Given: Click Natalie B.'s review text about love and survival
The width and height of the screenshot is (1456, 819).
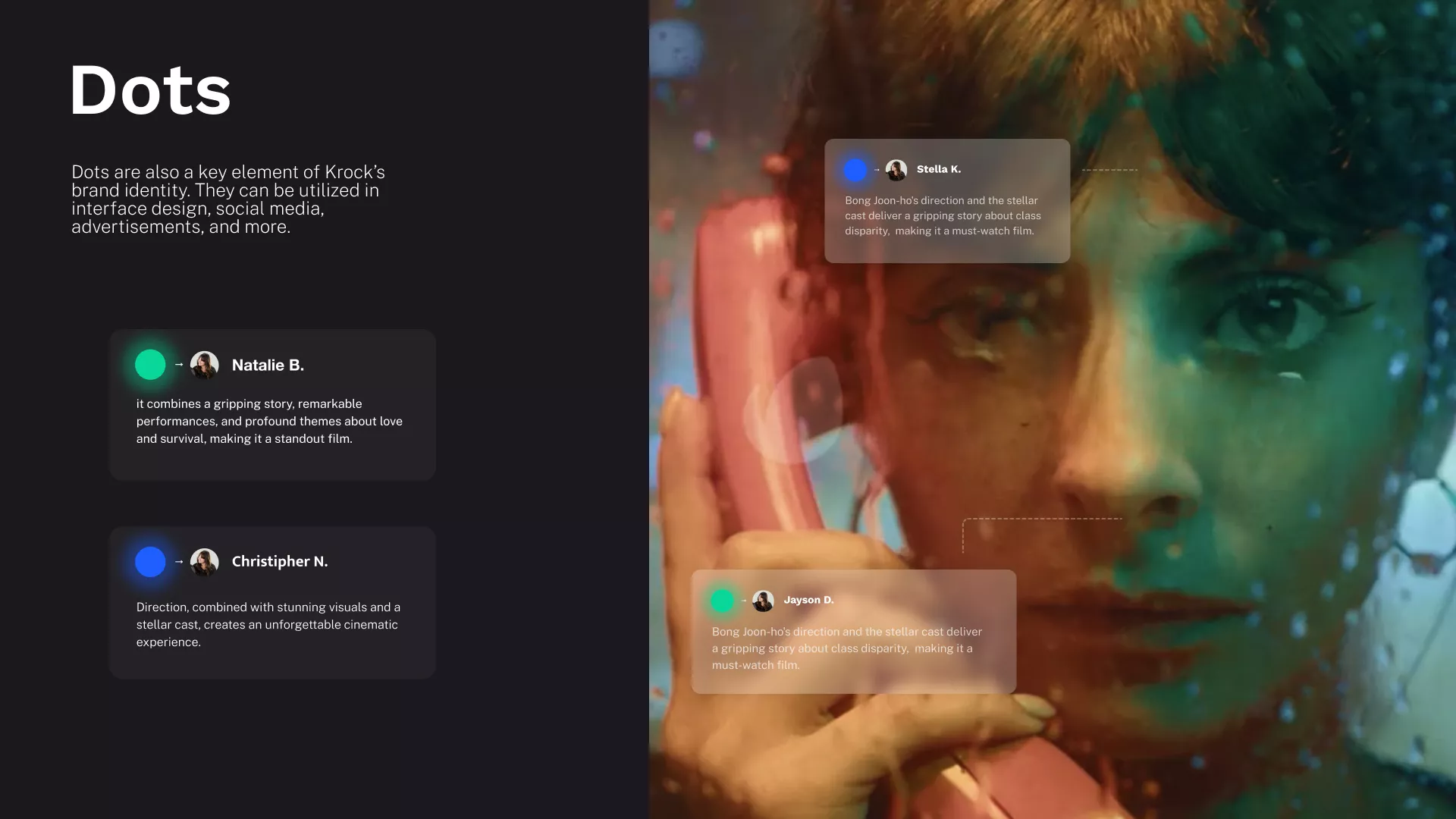Looking at the screenshot, I should click(269, 422).
